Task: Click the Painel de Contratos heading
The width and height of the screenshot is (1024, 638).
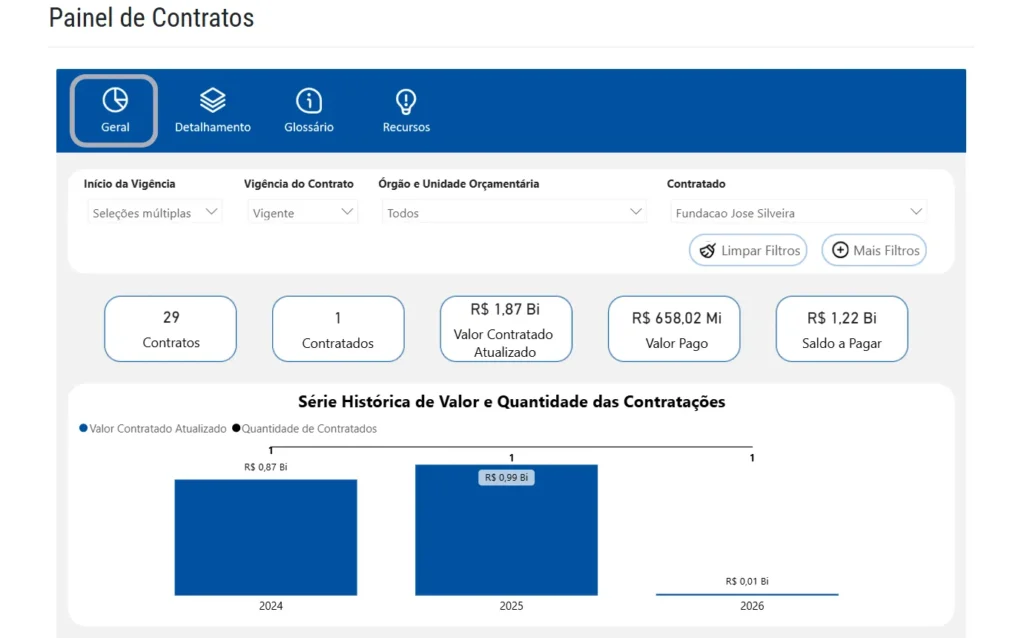Action: pos(152,18)
